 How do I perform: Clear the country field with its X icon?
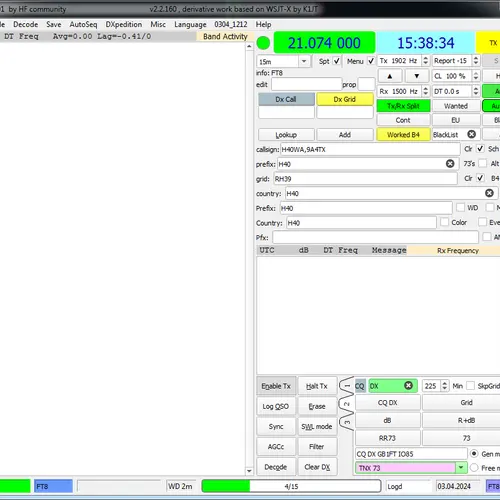pos(489,193)
